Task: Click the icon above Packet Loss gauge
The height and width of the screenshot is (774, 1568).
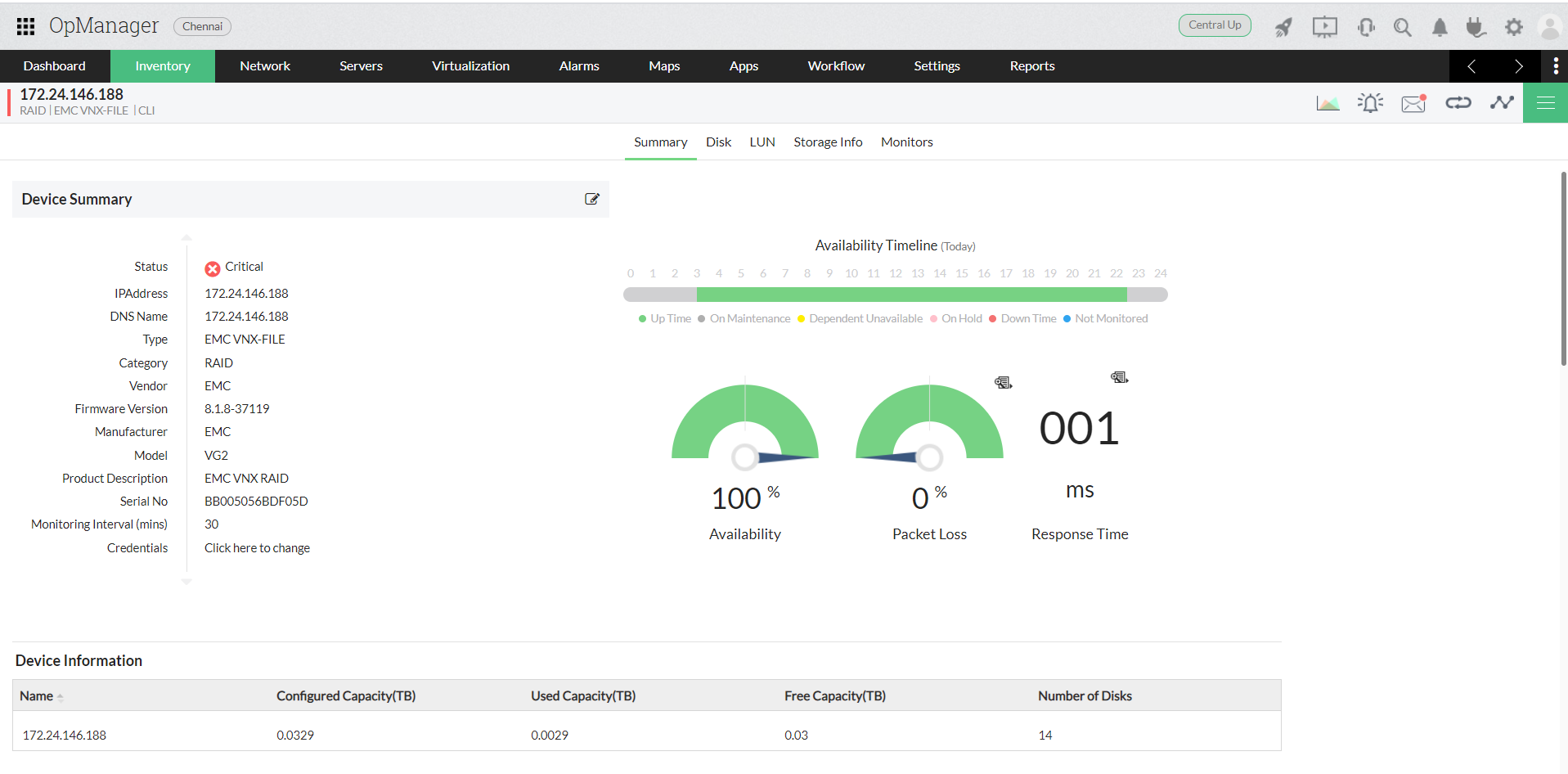Action: tap(1004, 382)
